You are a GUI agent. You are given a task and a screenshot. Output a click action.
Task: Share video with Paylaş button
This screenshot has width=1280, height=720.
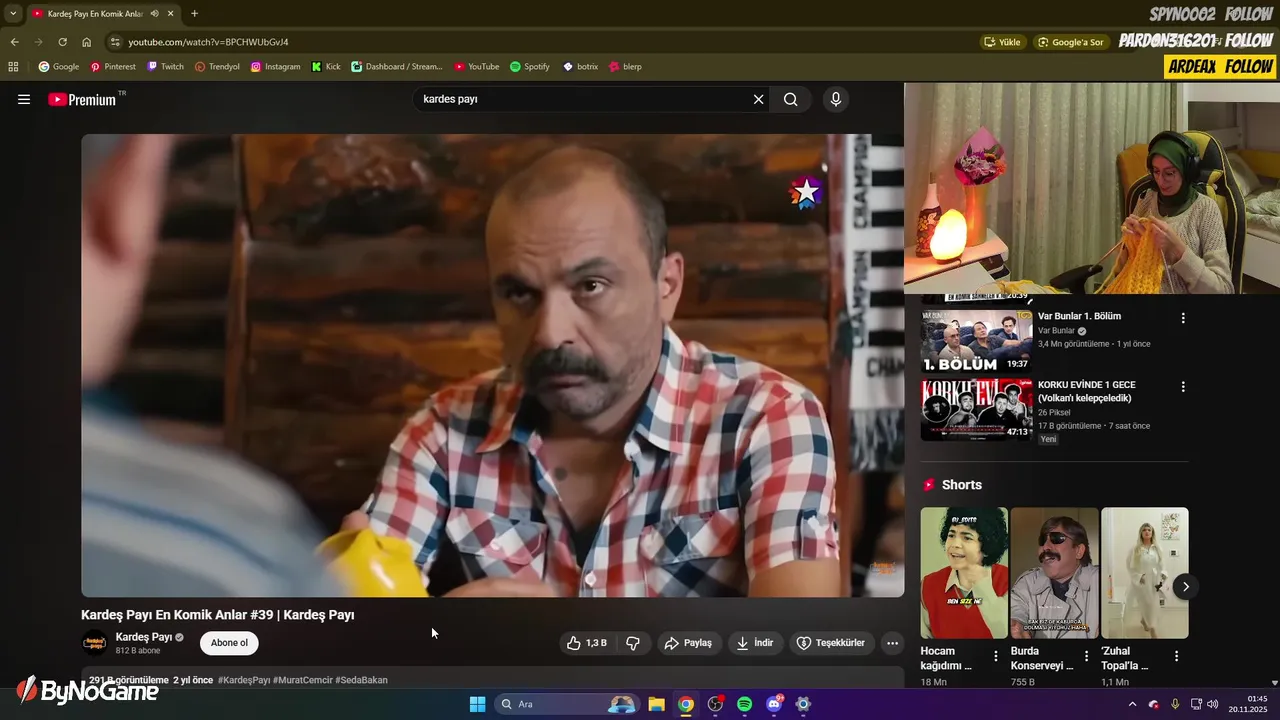689,643
